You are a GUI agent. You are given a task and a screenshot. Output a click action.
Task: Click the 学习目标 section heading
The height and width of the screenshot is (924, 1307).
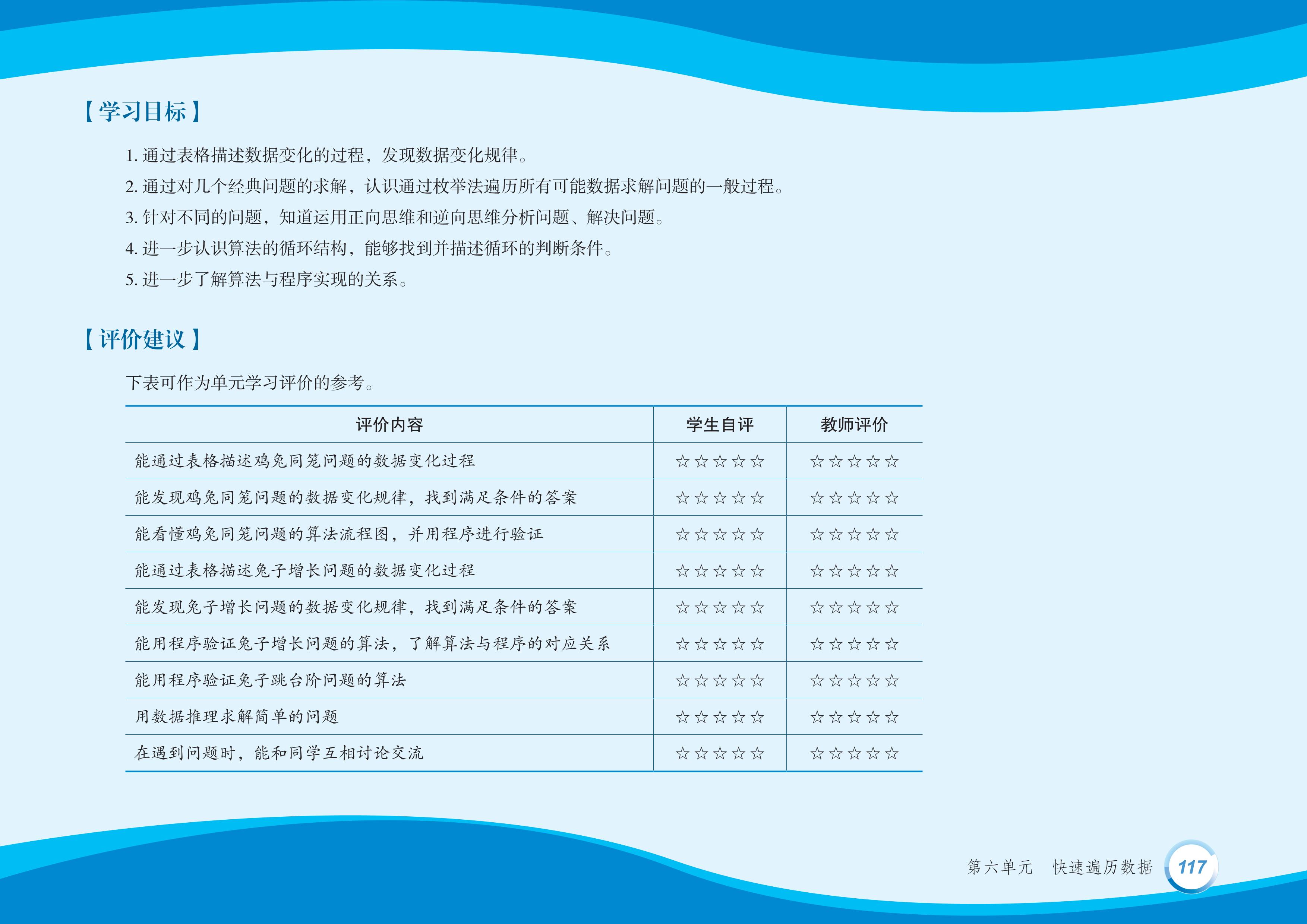click(x=142, y=111)
